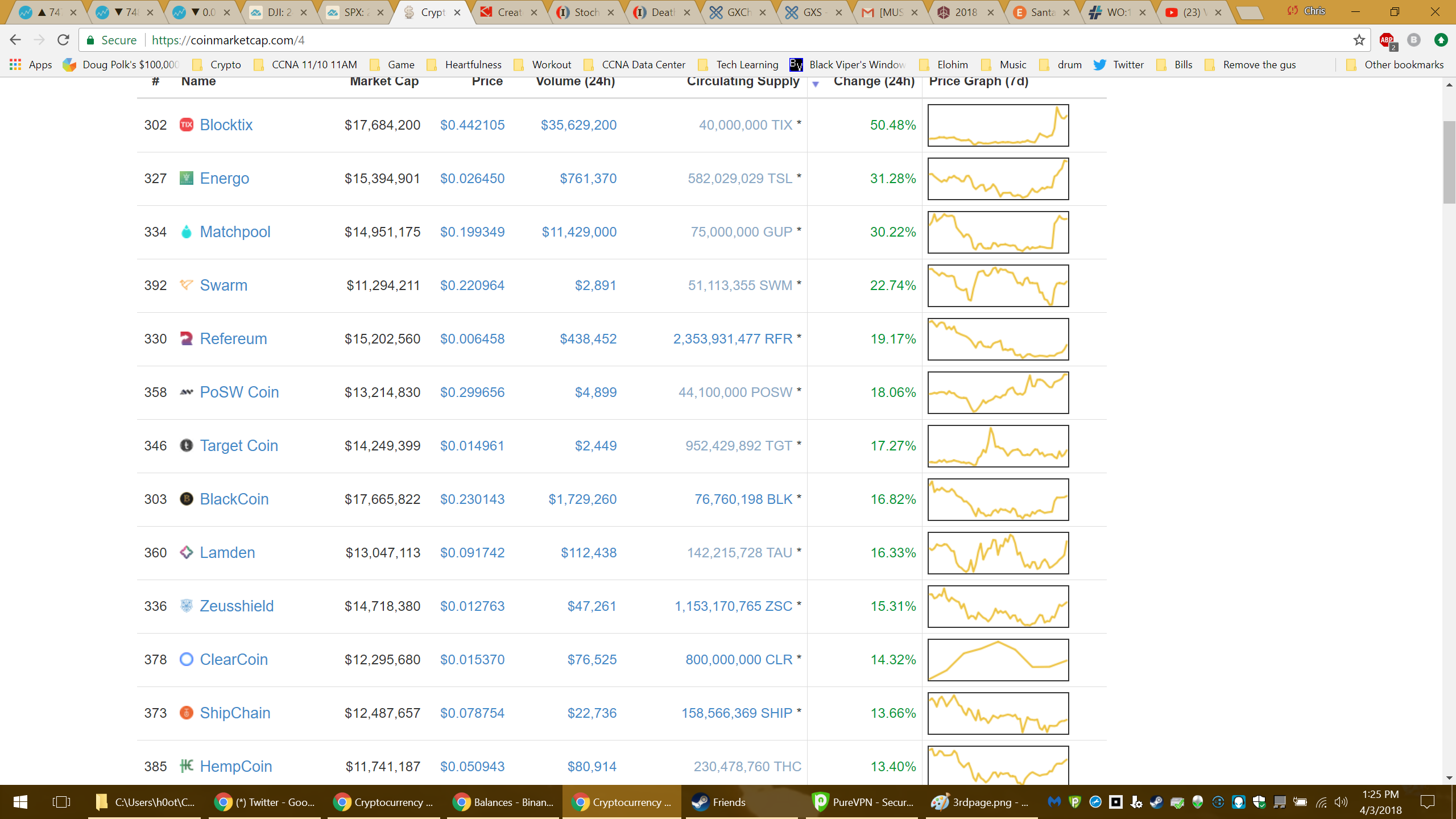Open the AdBlock Plus extension icon
Screen dimensions: 1456x819
pos(1387,40)
